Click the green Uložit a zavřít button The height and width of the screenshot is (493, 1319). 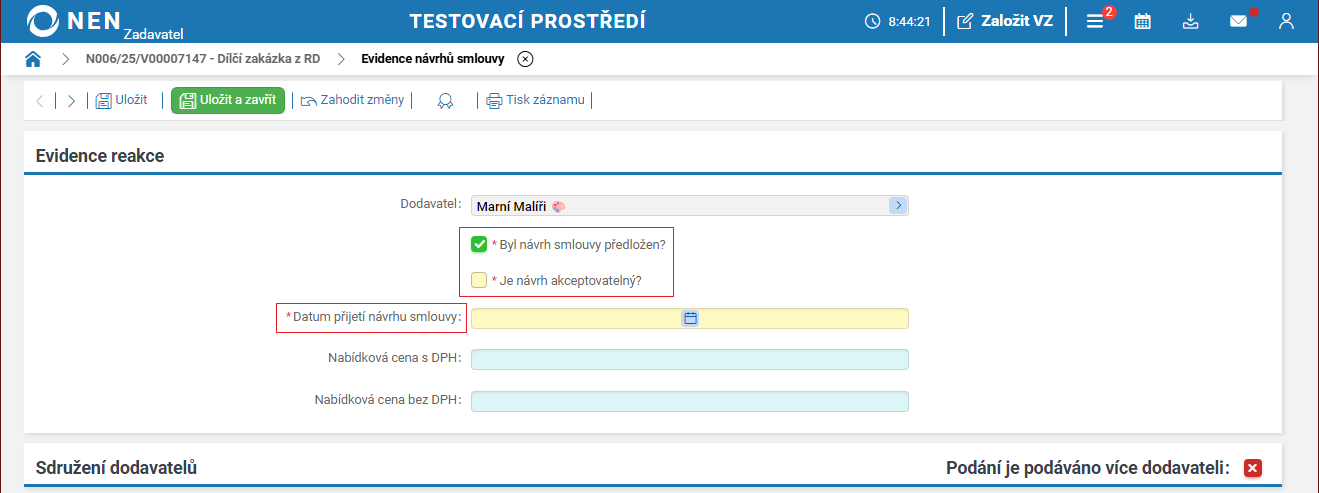click(228, 100)
